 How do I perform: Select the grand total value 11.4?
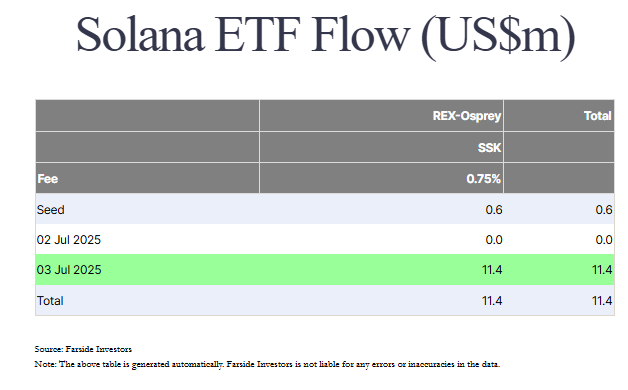602,301
